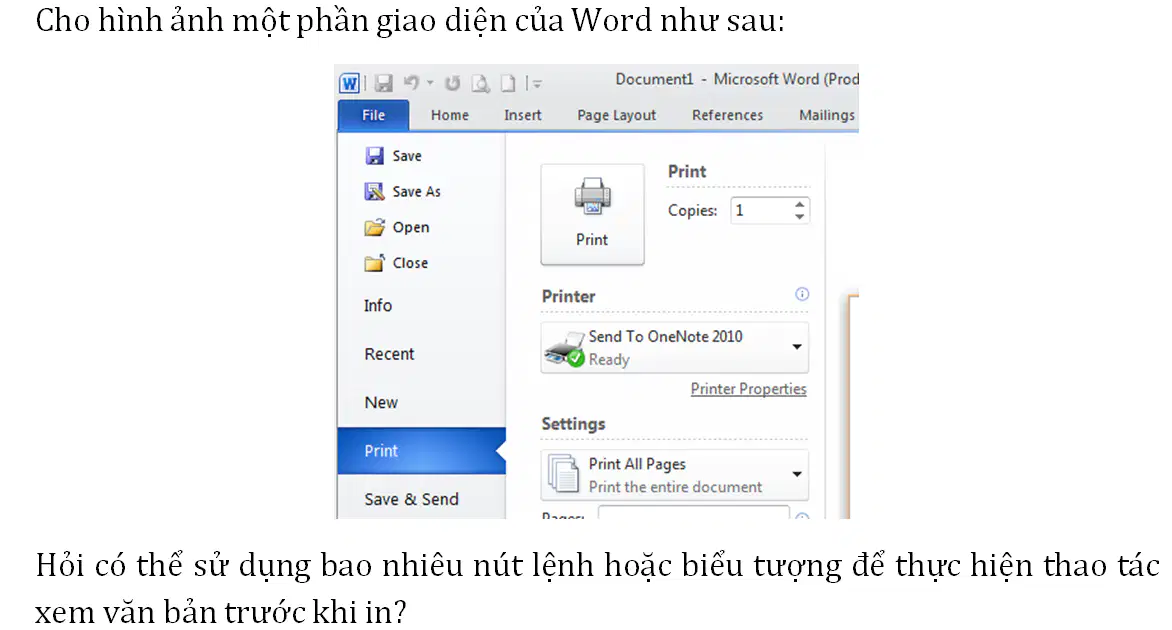Select Save & Send in the sidebar
This screenshot has width=1172, height=630.
click(x=411, y=498)
